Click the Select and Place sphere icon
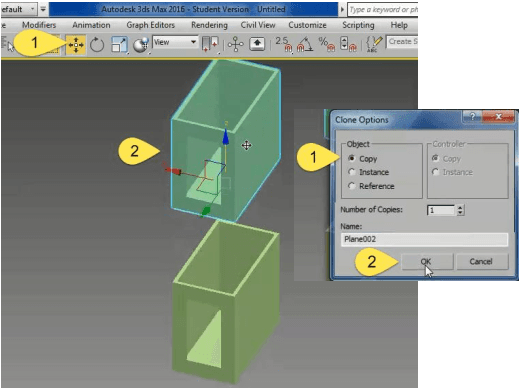This screenshot has height=388, width=522. 141,45
